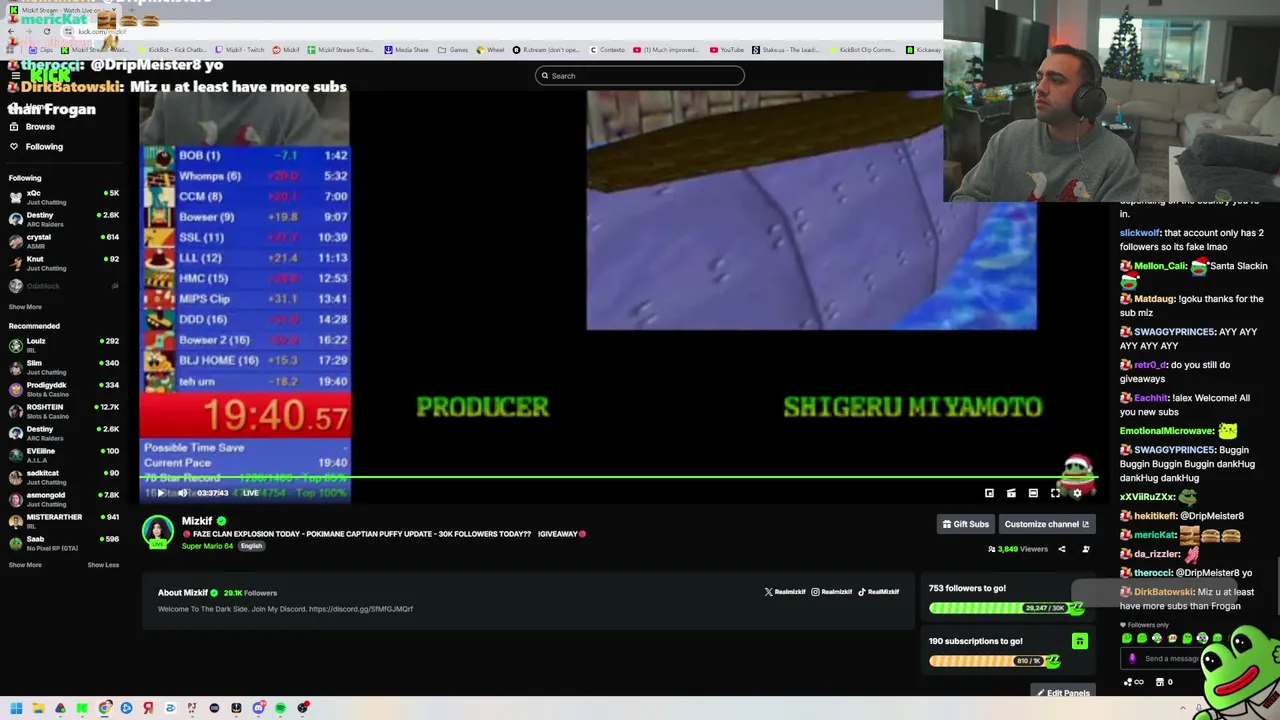Open the crystal channel in sidebar
Image resolution: width=1280 pixels, height=720 pixels.
(62, 241)
